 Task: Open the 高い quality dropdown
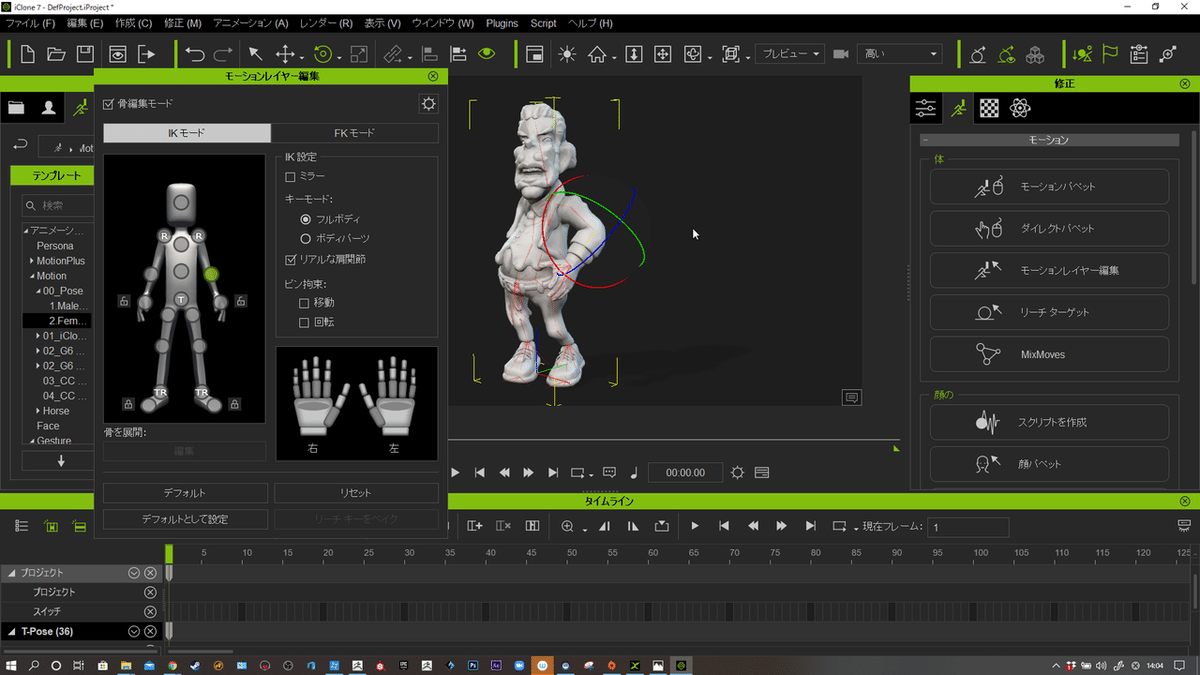coord(900,54)
